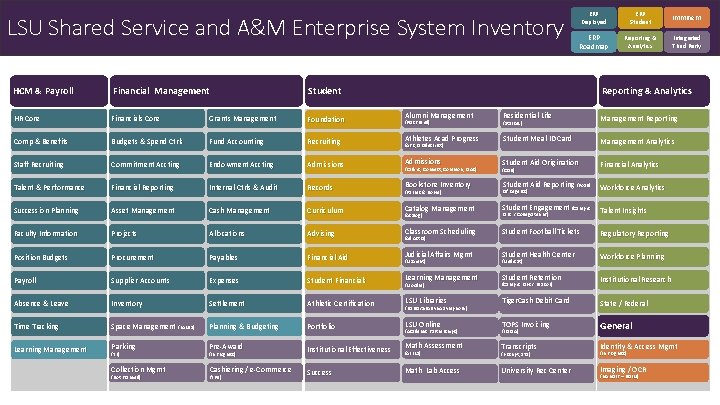Click the Payables box
720x405 pixels.
pos(254,257)
